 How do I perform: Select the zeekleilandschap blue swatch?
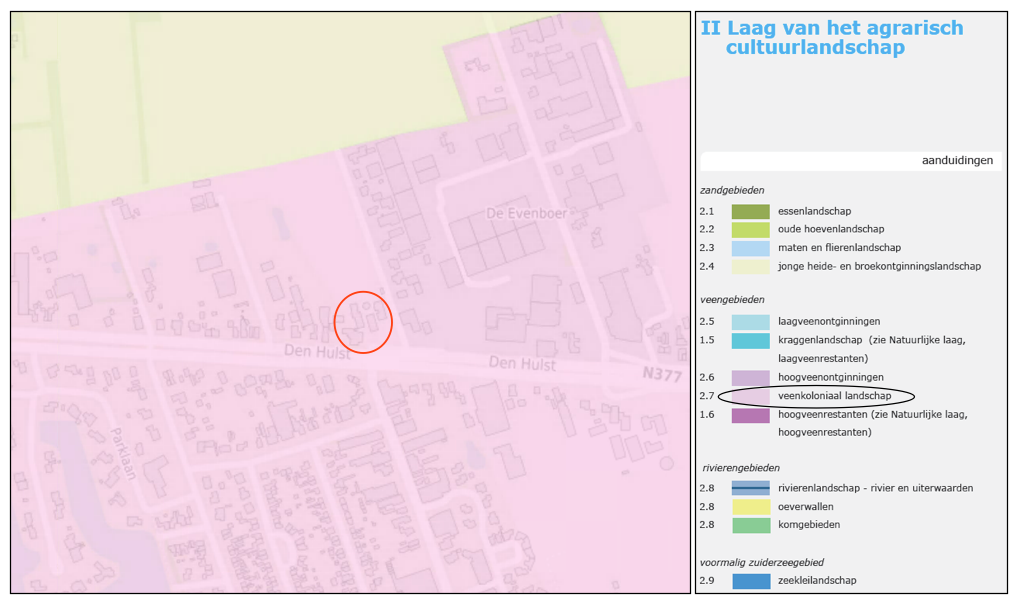click(750, 580)
